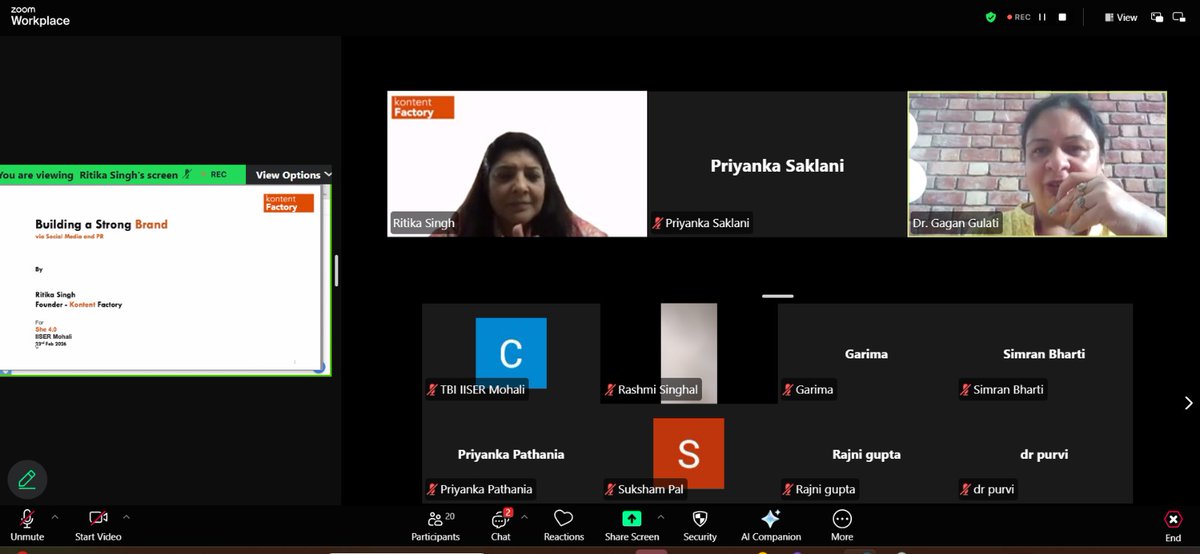Open View Options dropdown on shared screen

click(x=289, y=175)
